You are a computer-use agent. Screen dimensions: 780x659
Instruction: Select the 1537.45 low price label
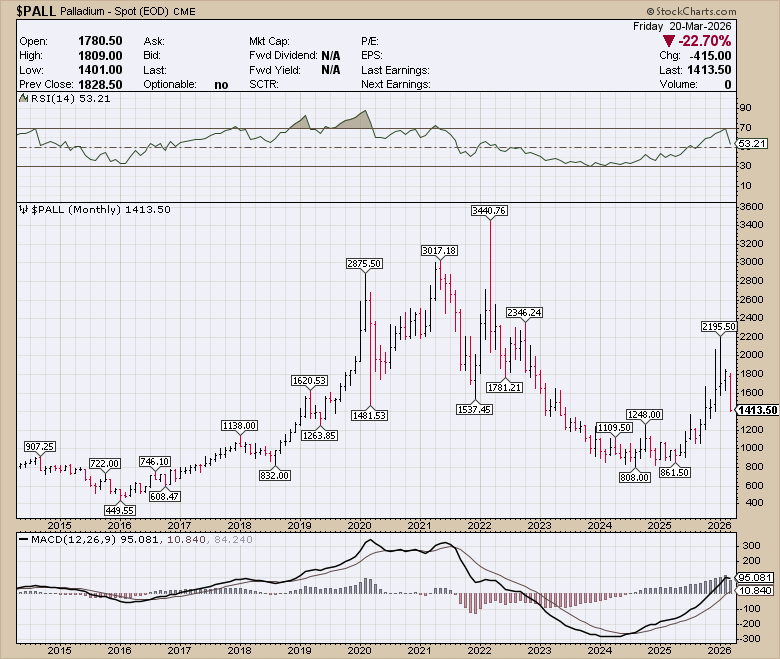(x=475, y=409)
